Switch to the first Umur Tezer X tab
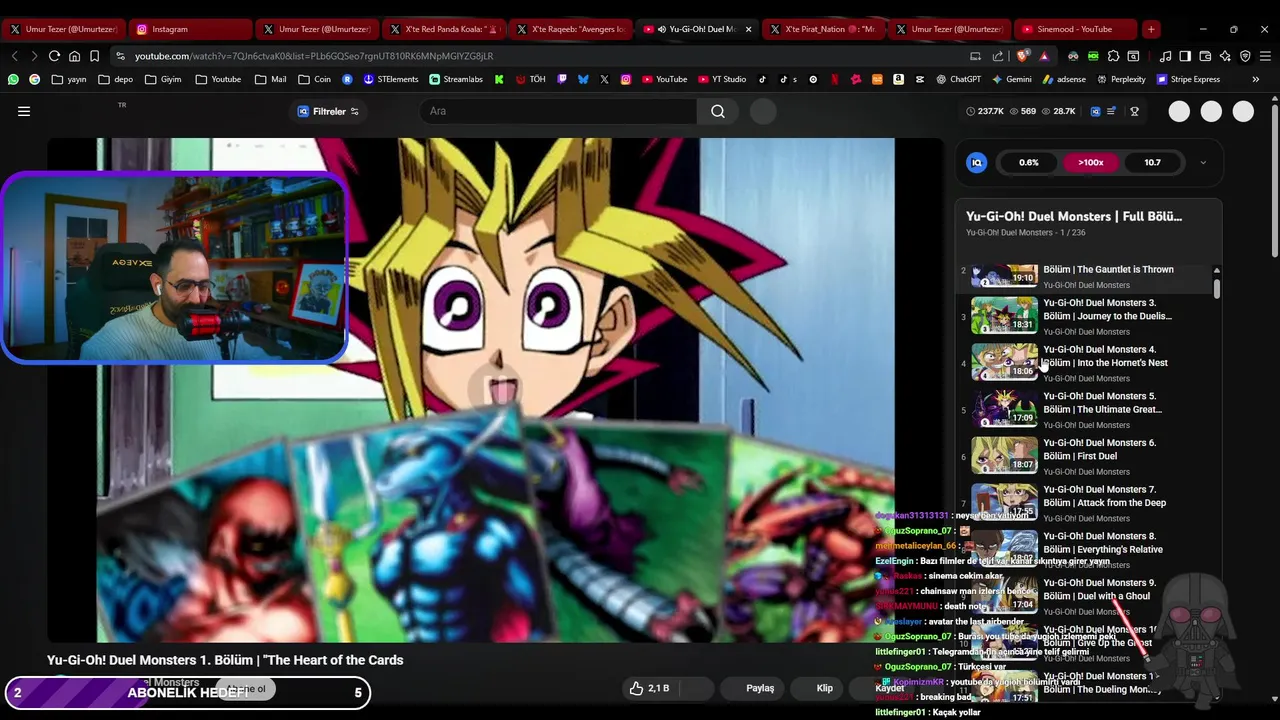The width and height of the screenshot is (1280, 720). 63,29
